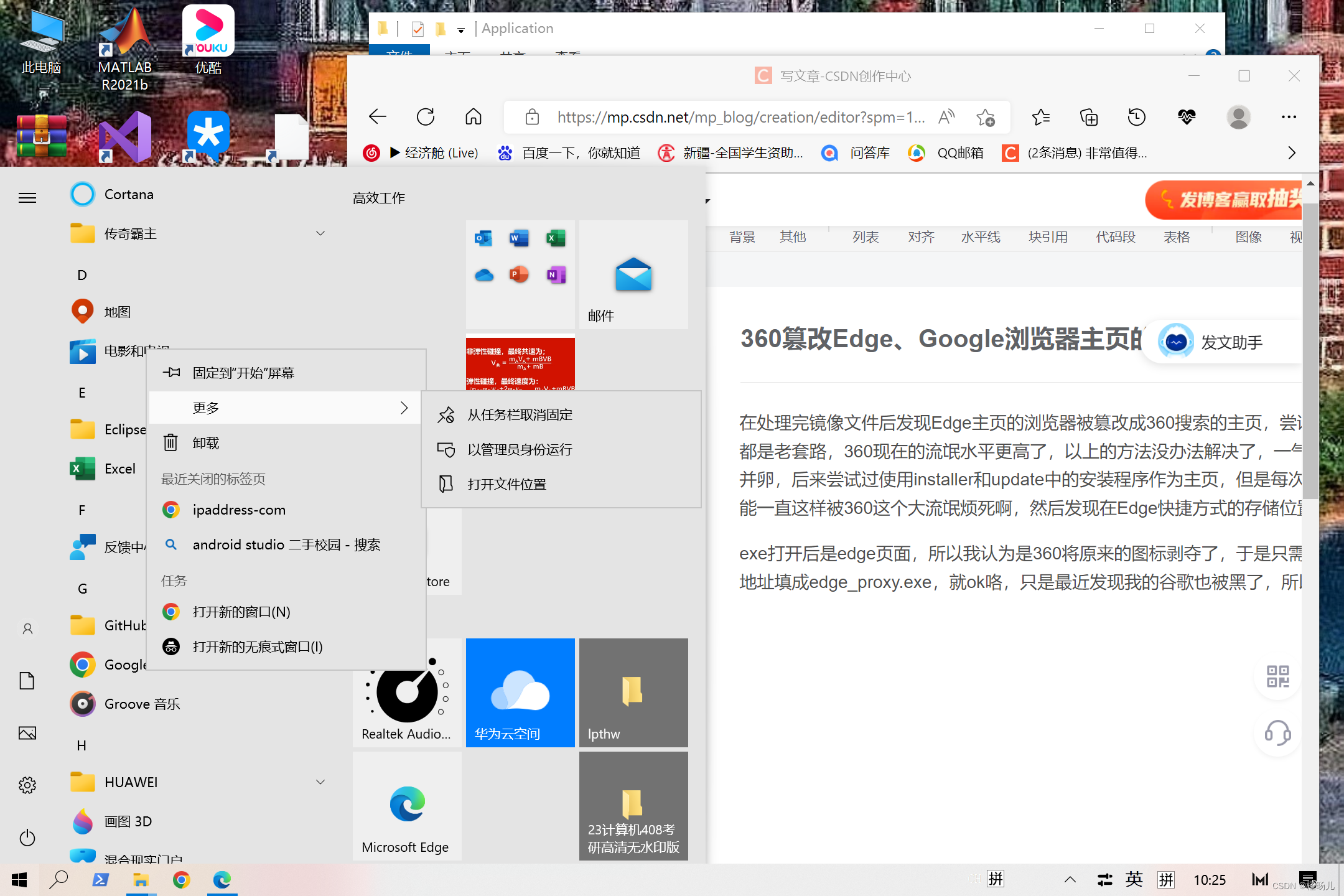Image resolution: width=1344 pixels, height=896 pixels.
Task: Click the Edge address bar URL
Action: click(740, 117)
